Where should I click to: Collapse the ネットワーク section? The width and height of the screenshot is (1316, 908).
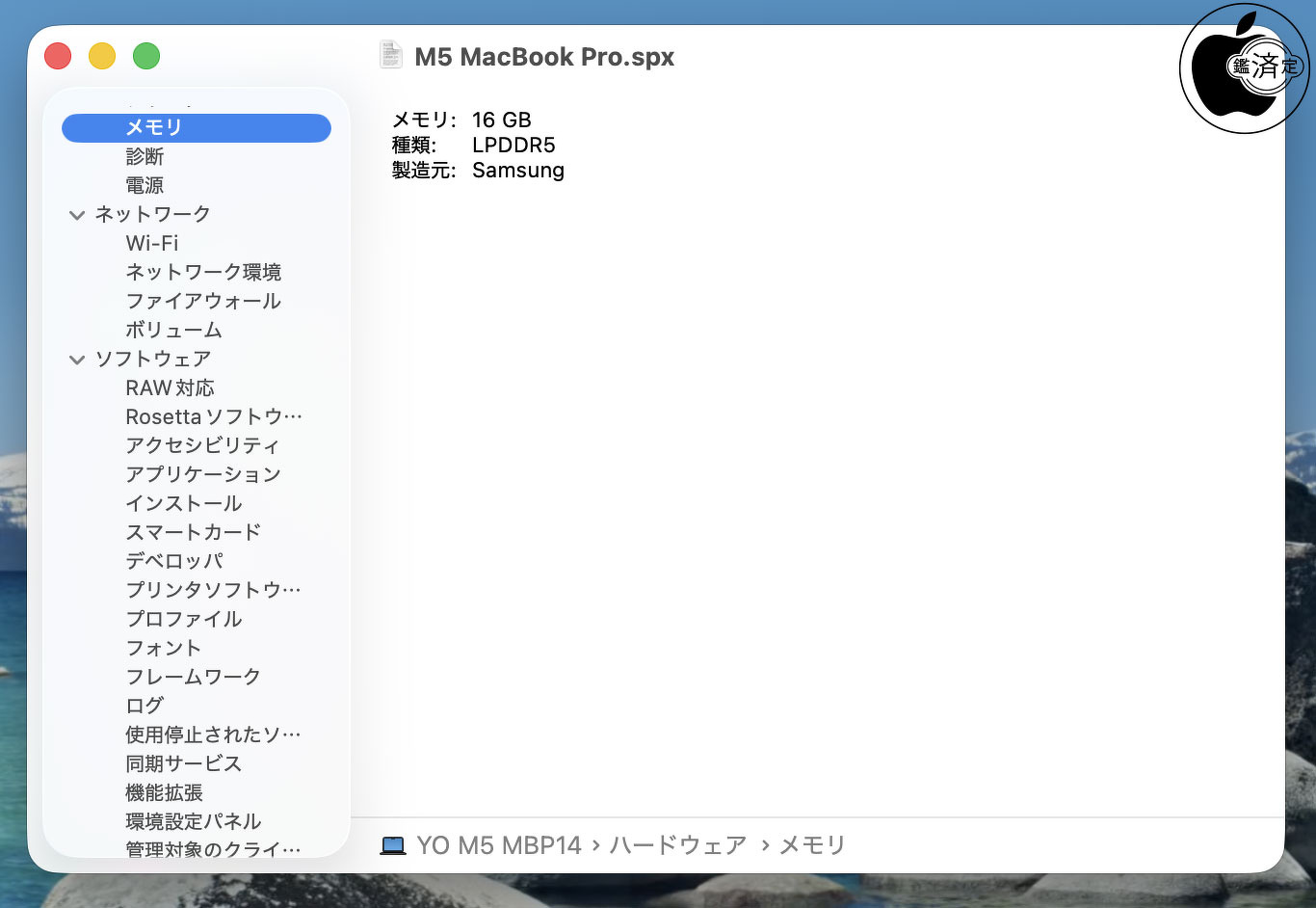point(77,215)
